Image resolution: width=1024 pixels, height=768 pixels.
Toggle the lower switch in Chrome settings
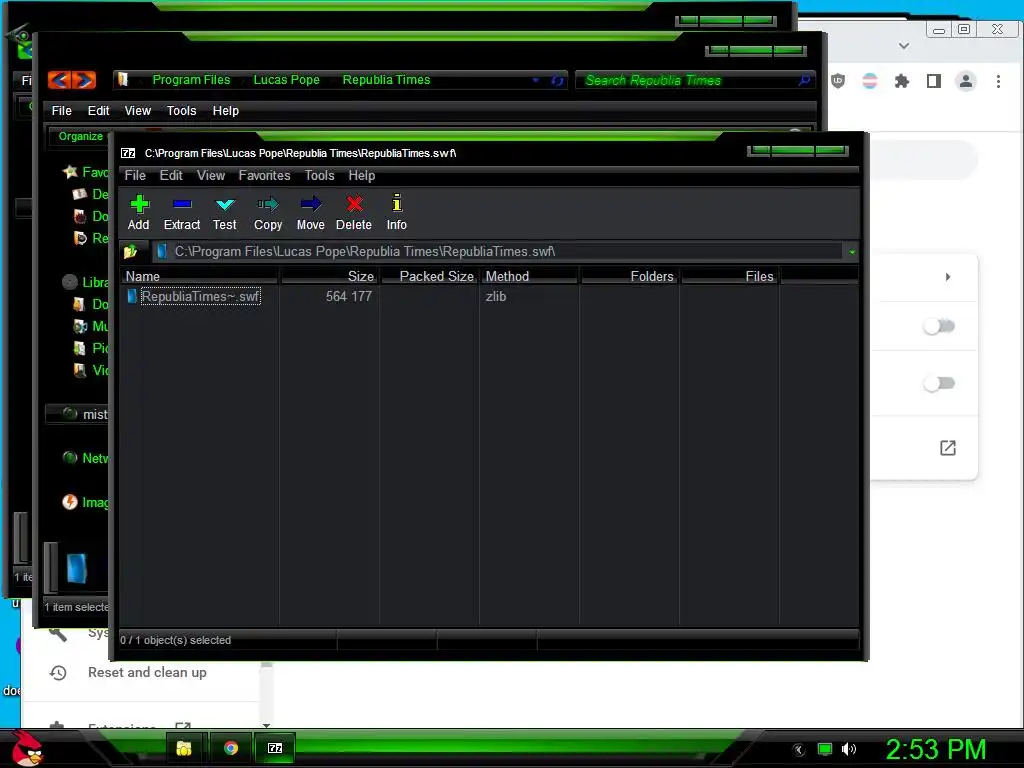939,383
